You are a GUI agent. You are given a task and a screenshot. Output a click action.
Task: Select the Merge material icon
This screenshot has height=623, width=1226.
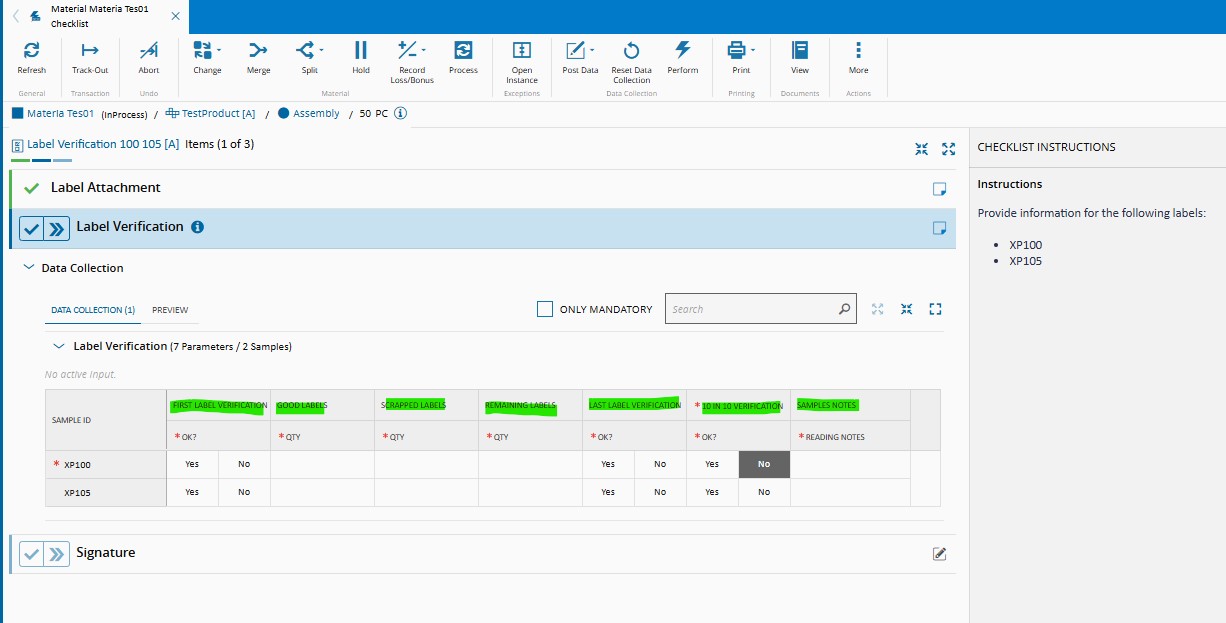(x=258, y=51)
